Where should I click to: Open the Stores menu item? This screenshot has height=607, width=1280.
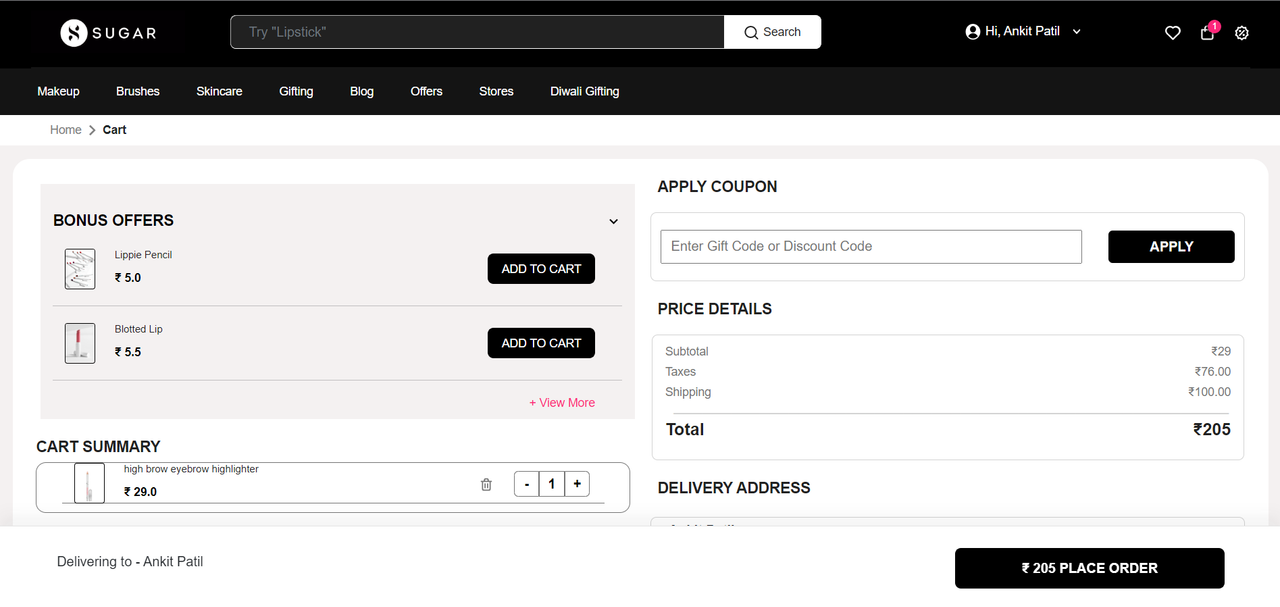click(496, 91)
